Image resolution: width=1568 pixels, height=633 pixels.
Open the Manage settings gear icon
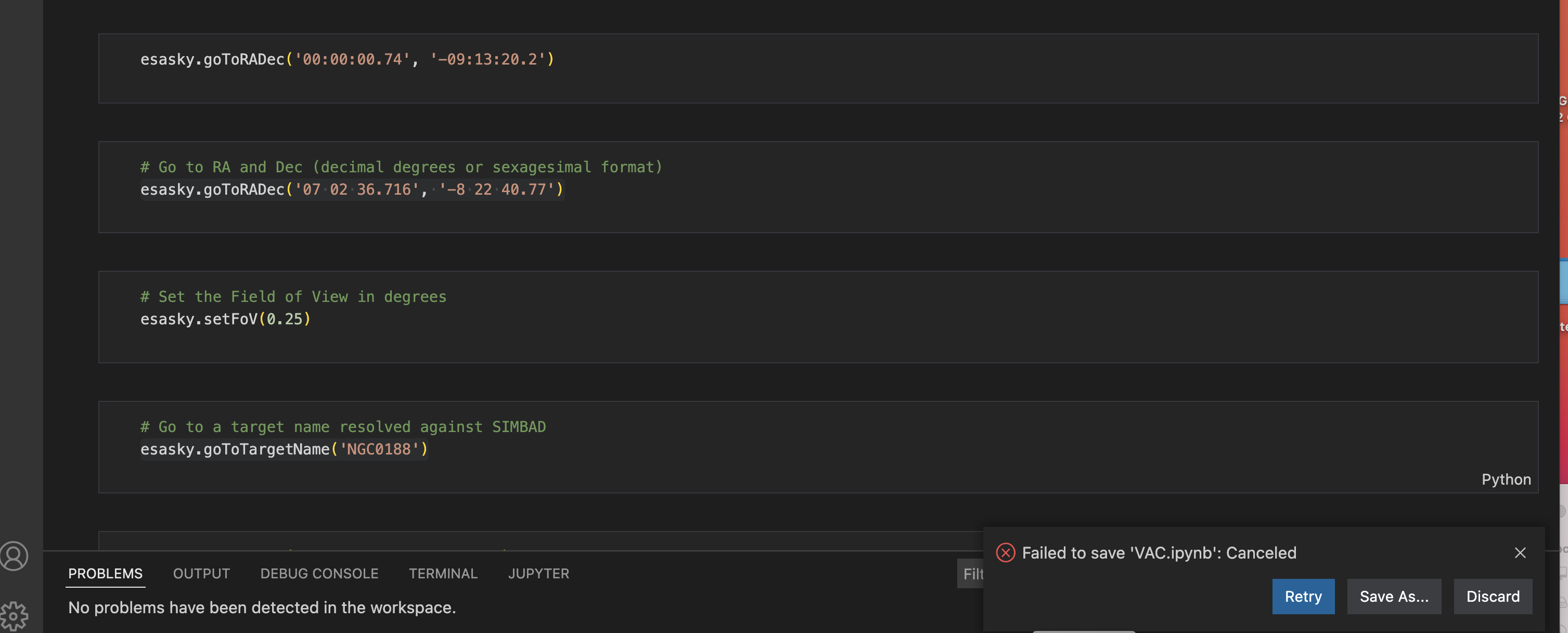coord(14,615)
